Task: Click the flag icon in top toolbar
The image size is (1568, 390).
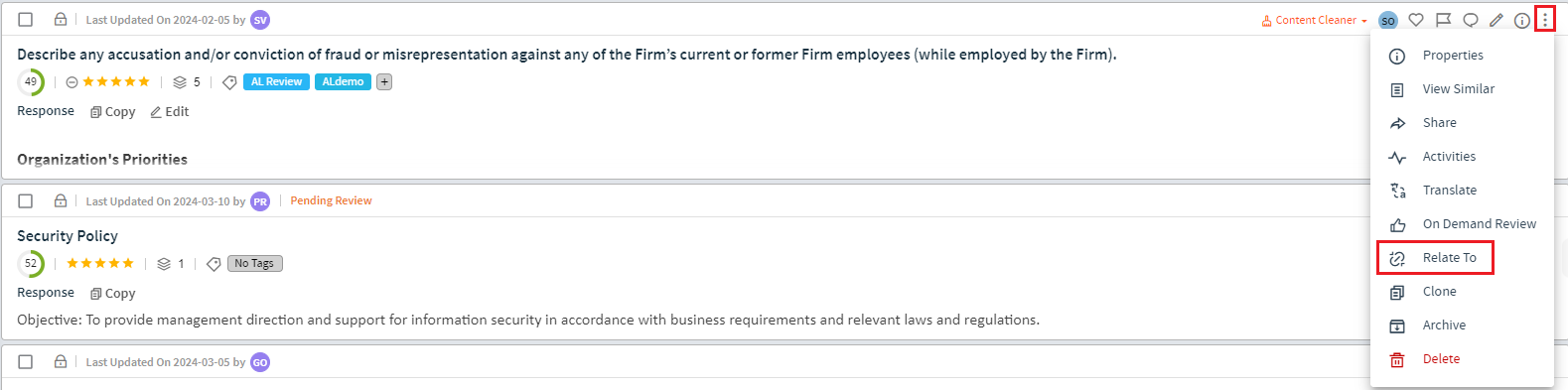Action: click(1444, 20)
